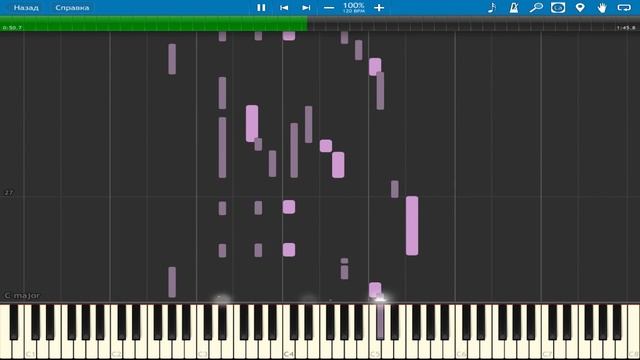Screen dimensions: 640x360
Task: Click the elapsed time 0:50.7 label
Action: click(x=12, y=28)
